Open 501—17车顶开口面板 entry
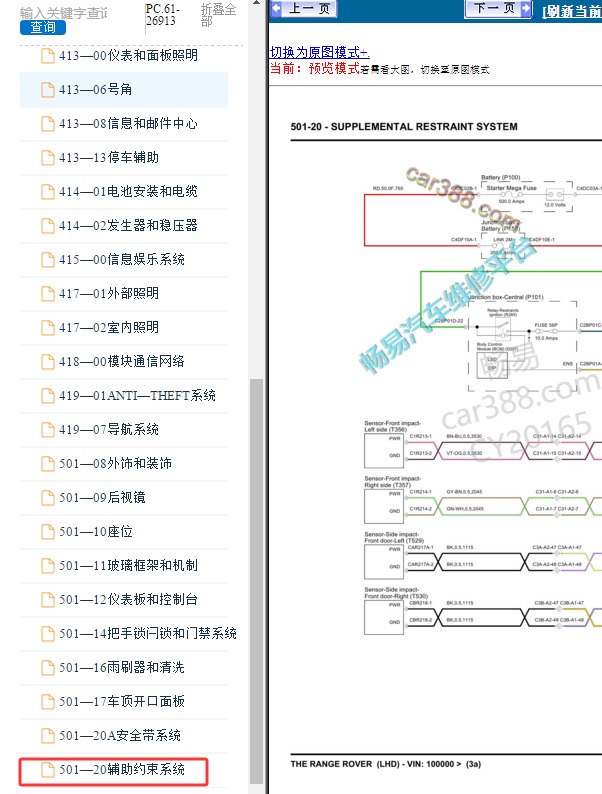The width and height of the screenshot is (602, 794). (x=124, y=701)
